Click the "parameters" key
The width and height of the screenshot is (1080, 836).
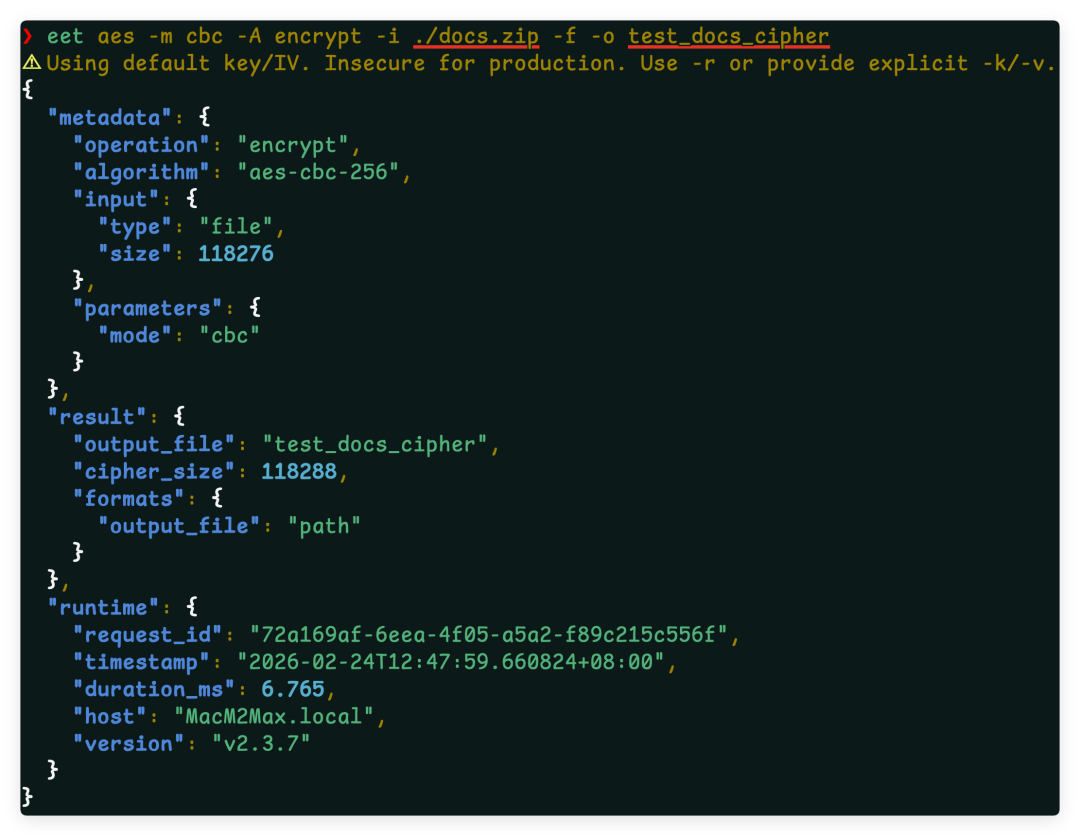coord(147,309)
